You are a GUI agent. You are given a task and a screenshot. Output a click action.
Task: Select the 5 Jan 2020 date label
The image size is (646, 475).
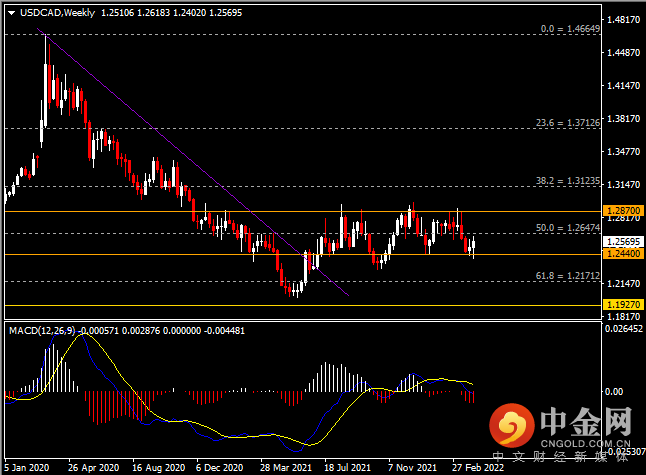point(27,468)
